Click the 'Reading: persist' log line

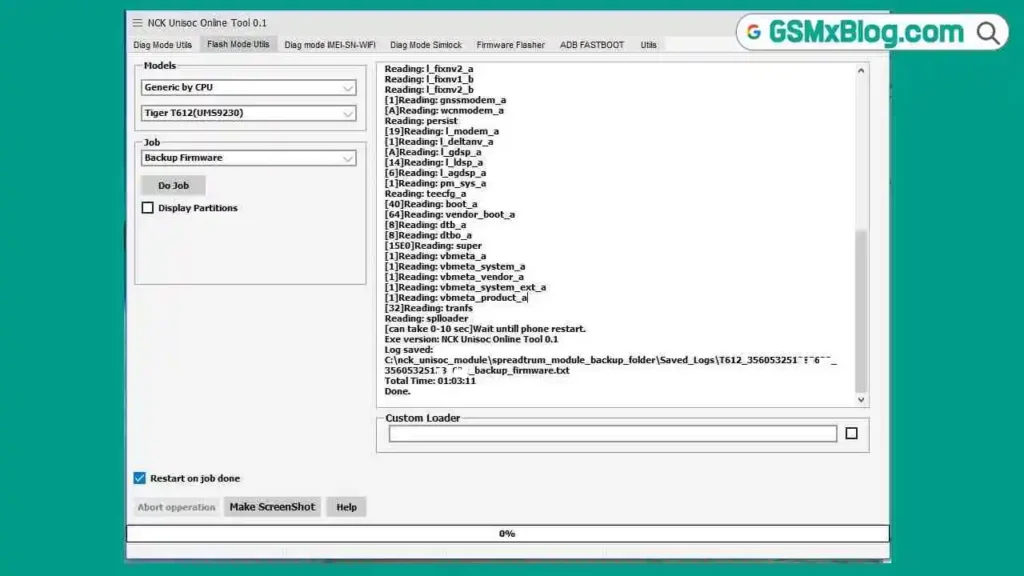tap(421, 121)
